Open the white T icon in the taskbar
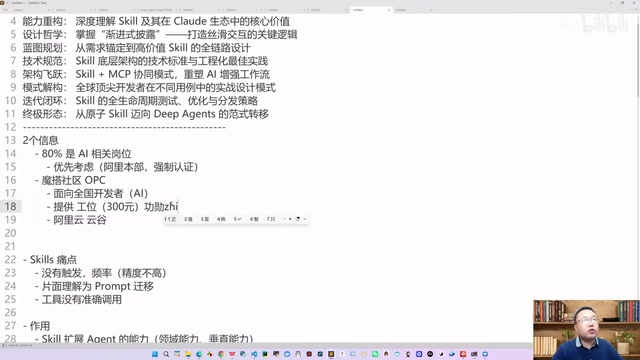The width and height of the screenshot is (640, 360). (x=342, y=354)
